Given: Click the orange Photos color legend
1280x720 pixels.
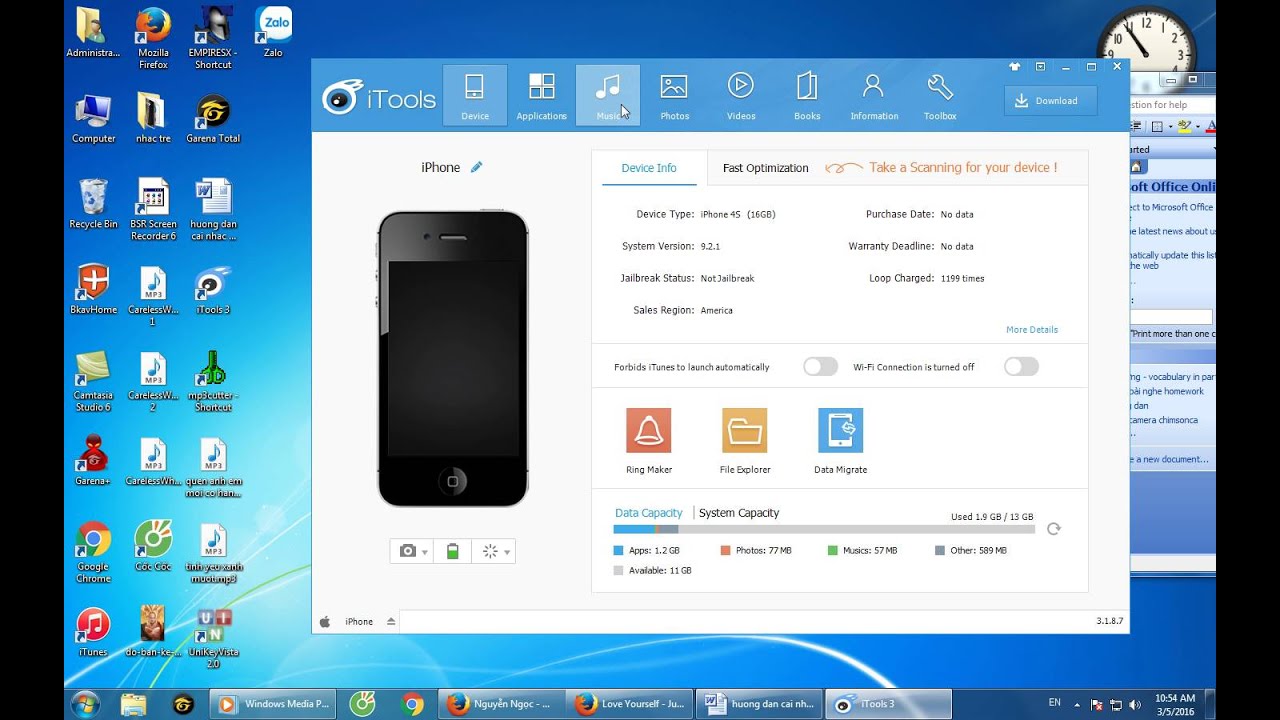Looking at the screenshot, I should click(x=726, y=551).
